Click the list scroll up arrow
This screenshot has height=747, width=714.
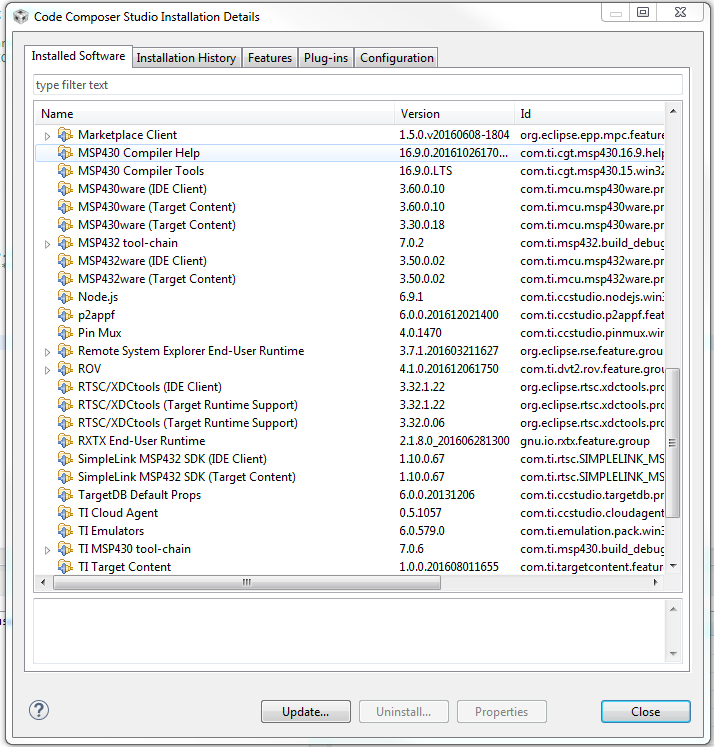(x=673, y=111)
